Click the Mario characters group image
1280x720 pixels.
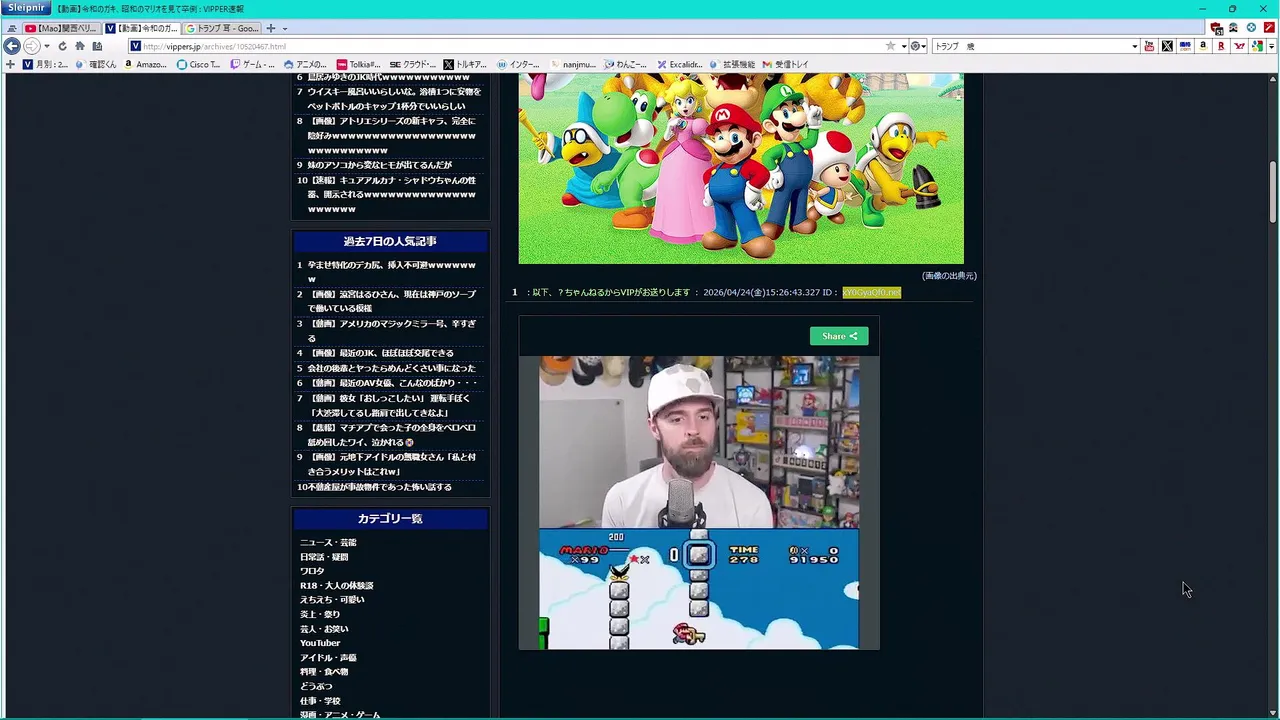pyautogui.click(x=741, y=168)
